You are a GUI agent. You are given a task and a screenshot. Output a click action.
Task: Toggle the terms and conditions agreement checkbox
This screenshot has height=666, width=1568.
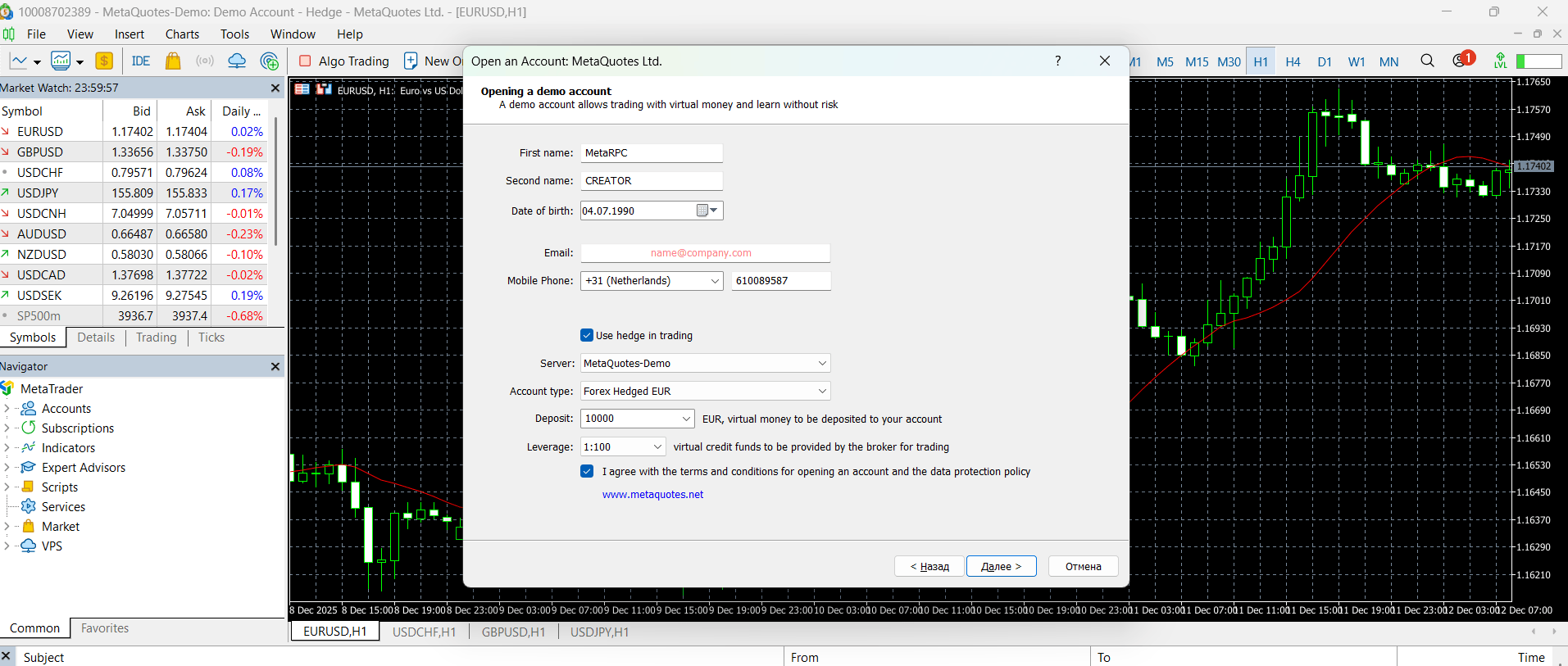coord(587,471)
